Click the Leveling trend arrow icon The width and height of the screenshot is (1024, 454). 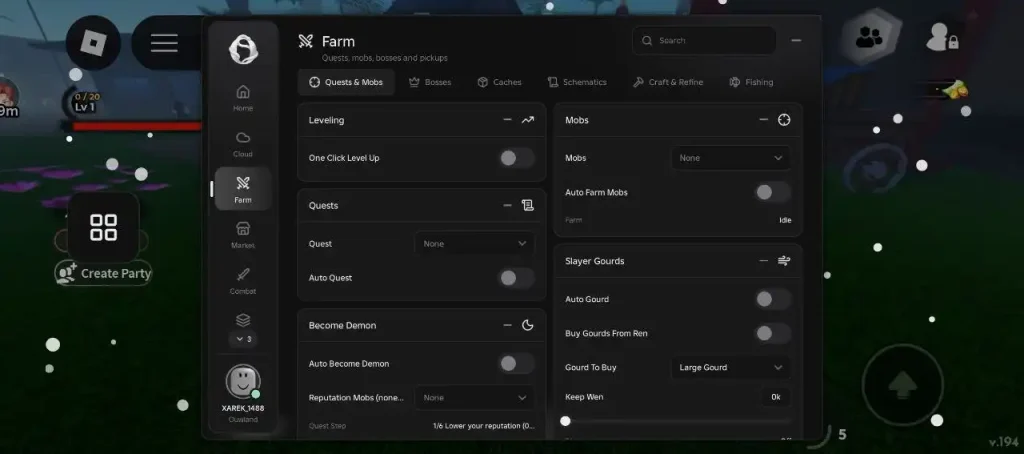pos(528,120)
